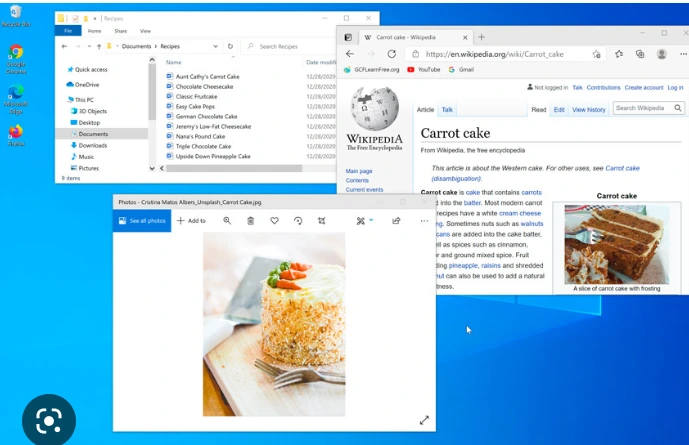Viewport: 689px width, 445px height.
Task: Select OneDrive in navigation pane
Action: tap(83, 84)
